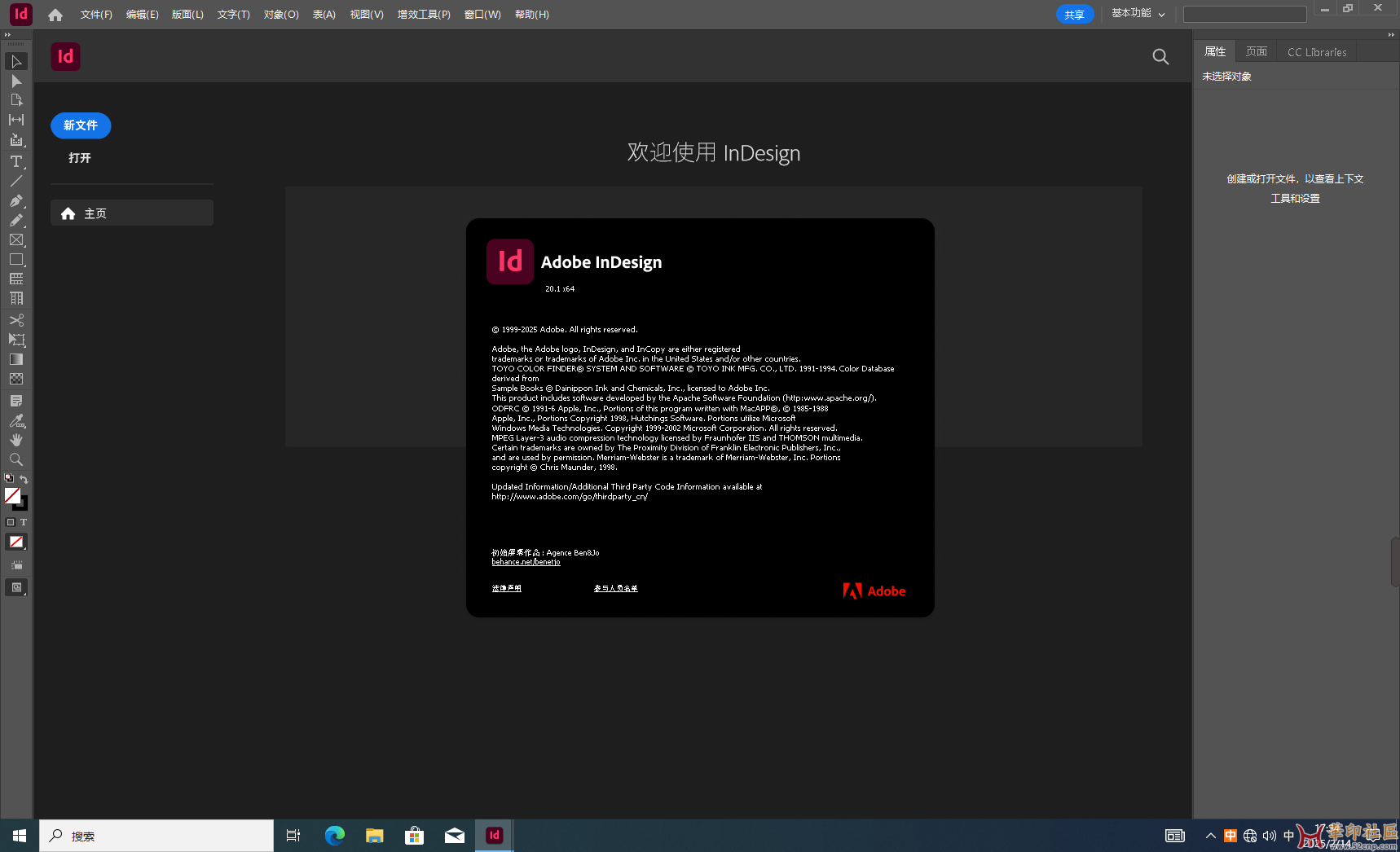Open the 窗口(W) menu

pos(482,15)
